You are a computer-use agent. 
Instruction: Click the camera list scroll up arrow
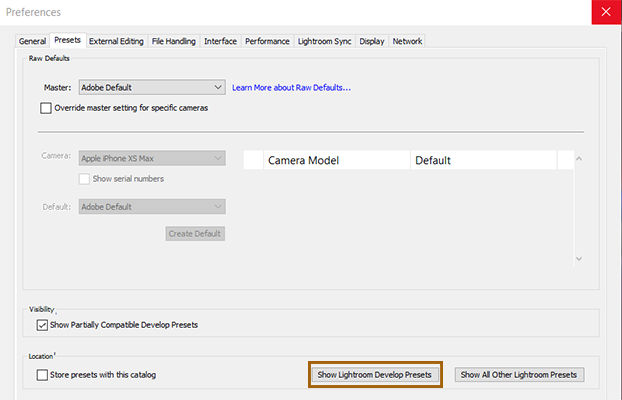(579, 158)
